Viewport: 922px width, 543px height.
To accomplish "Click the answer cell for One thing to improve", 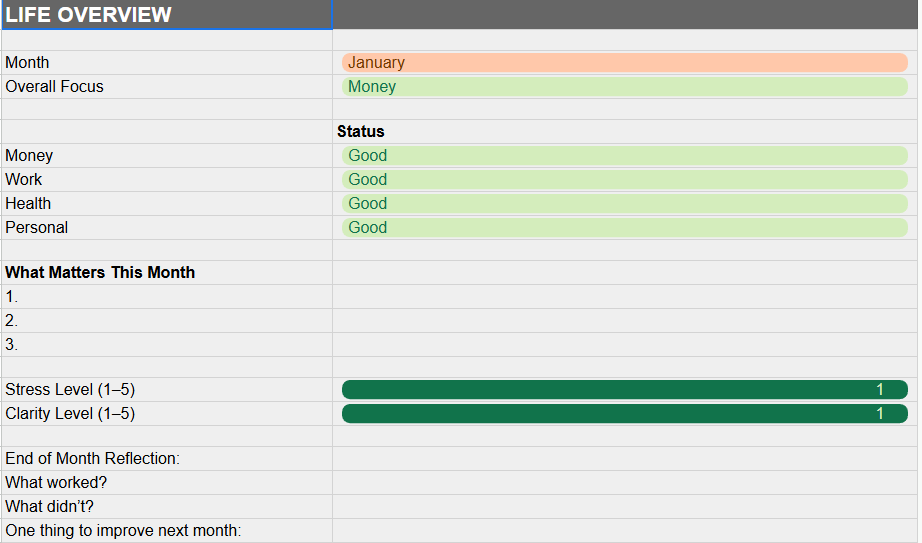I will point(624,531).
